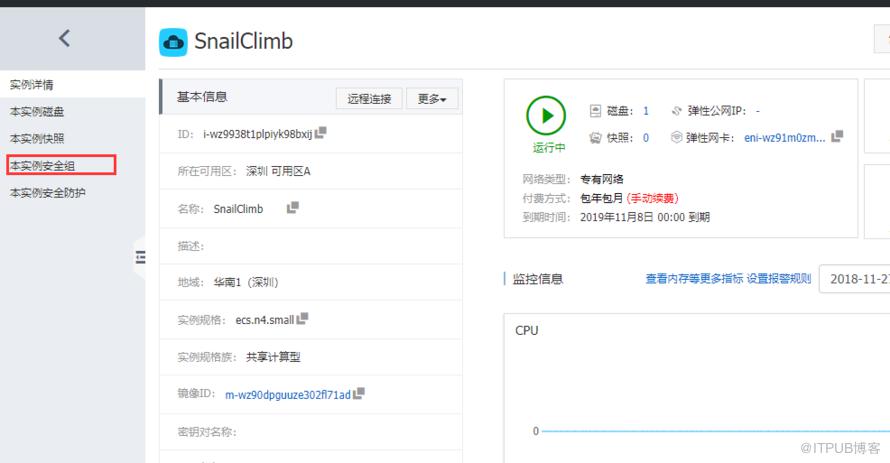Click the copy icon next to image ID
This screenshot has height=463, width=890.
click(359, 393)
